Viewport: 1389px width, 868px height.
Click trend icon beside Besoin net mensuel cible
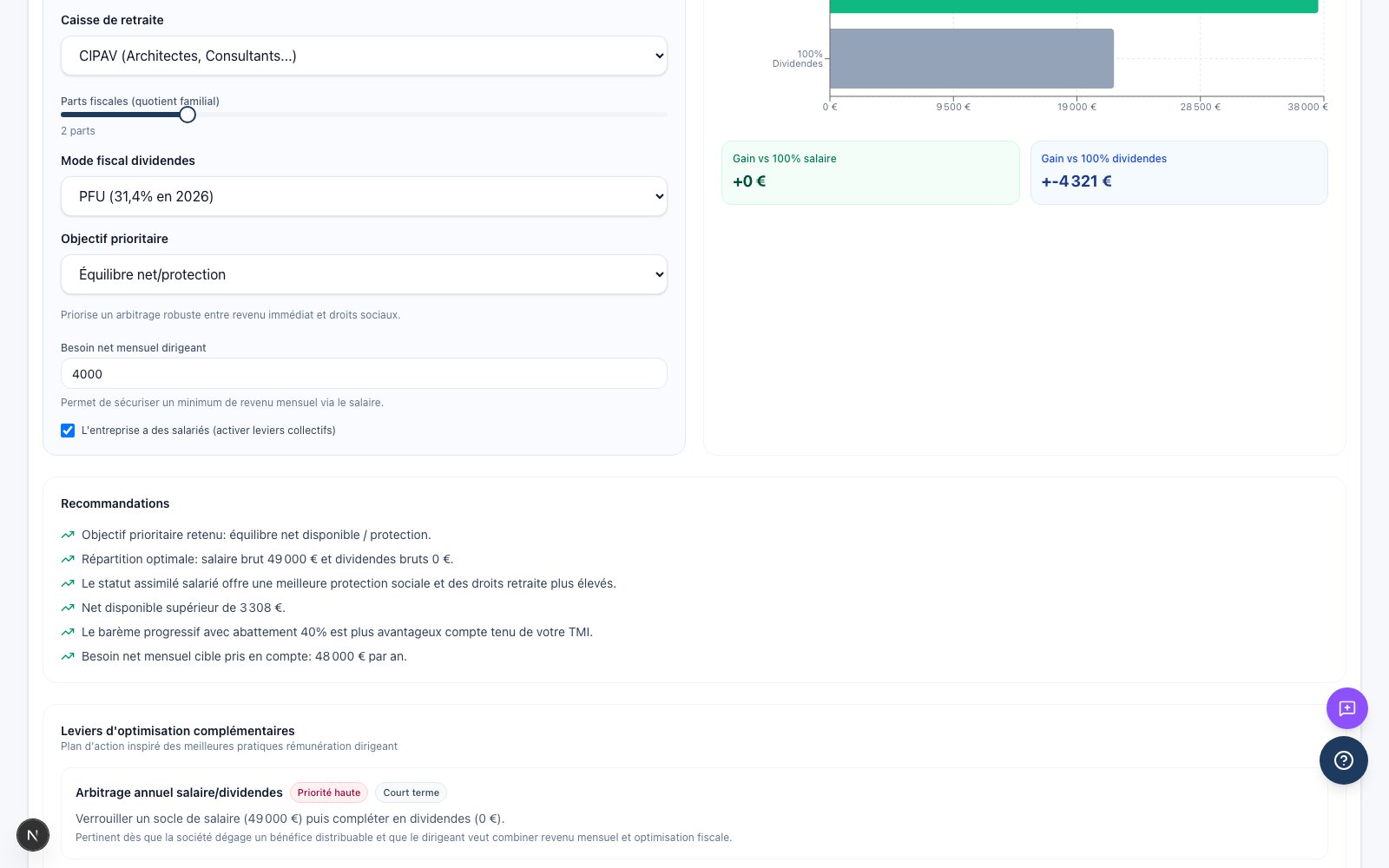click(x=68, y=656)
